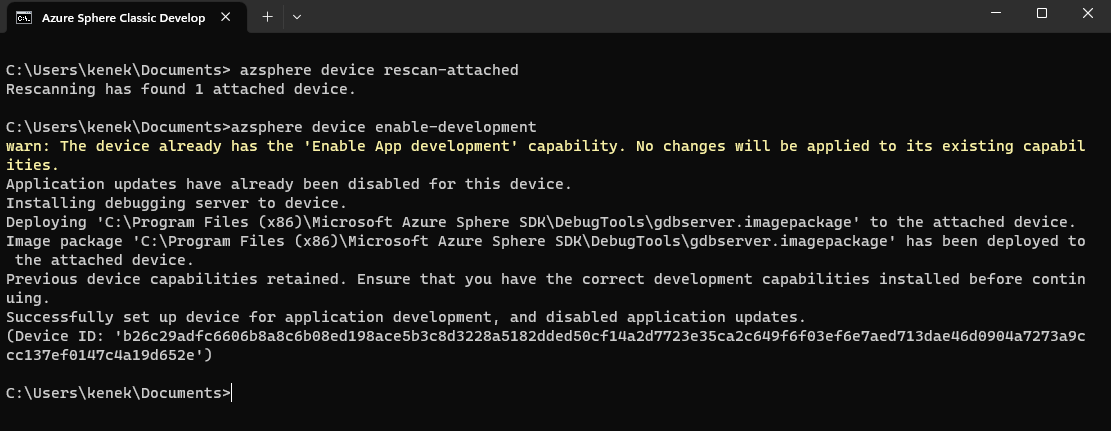
Task: Click 'Application updates have already been disabled' line
Action: pyautogui.click(x=288, y=184)
